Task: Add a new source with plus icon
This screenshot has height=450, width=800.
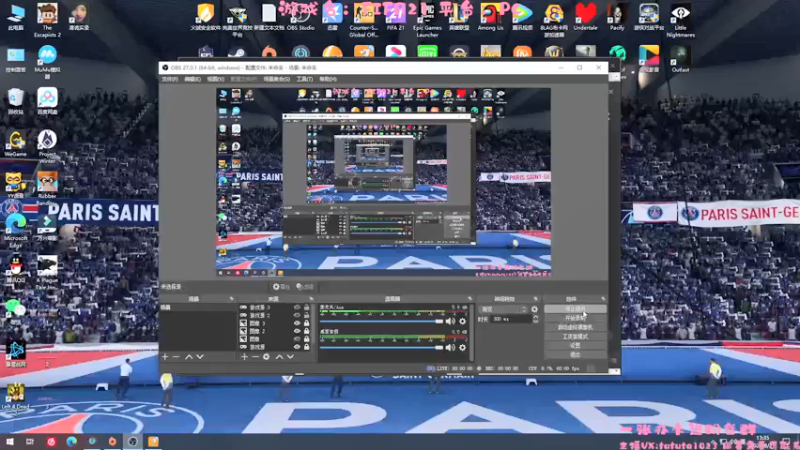Action: point(244,357)
